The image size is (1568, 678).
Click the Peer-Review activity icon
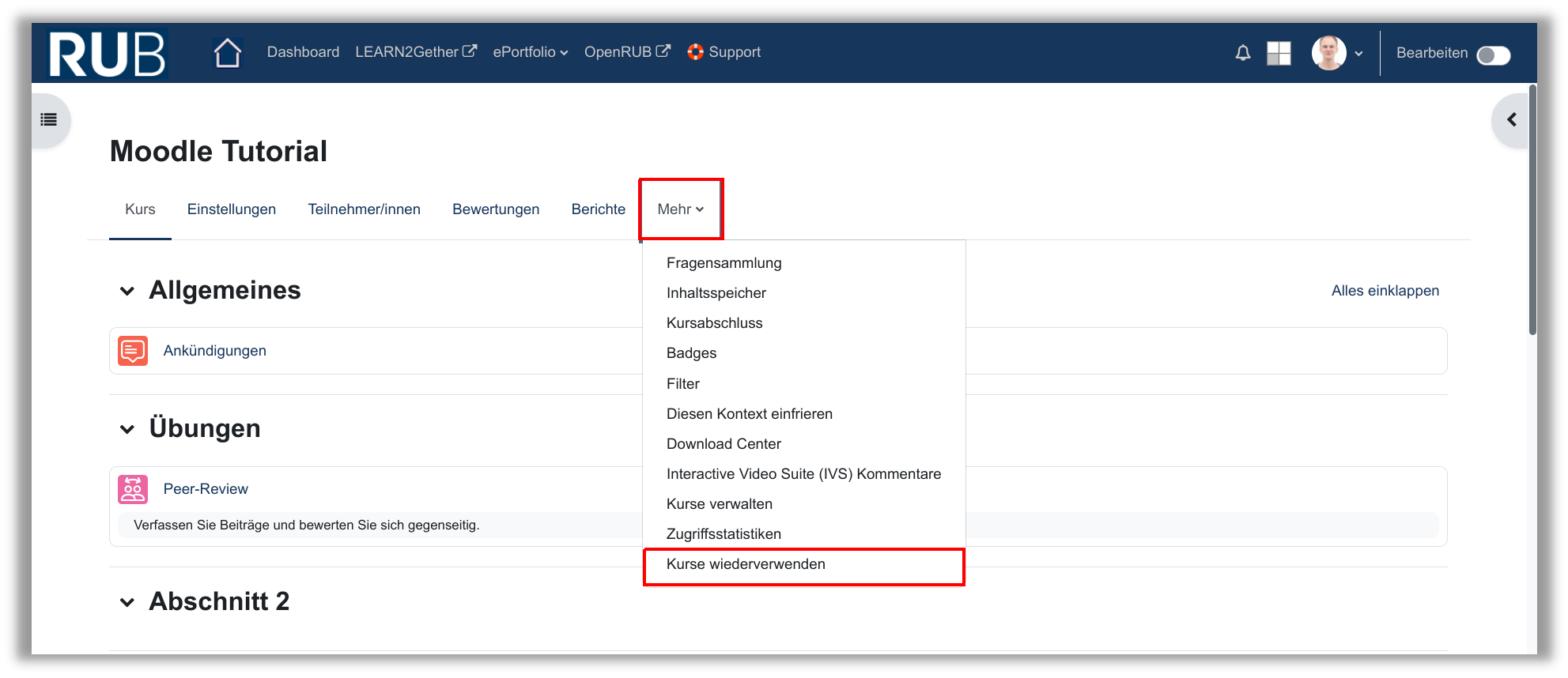133,489
